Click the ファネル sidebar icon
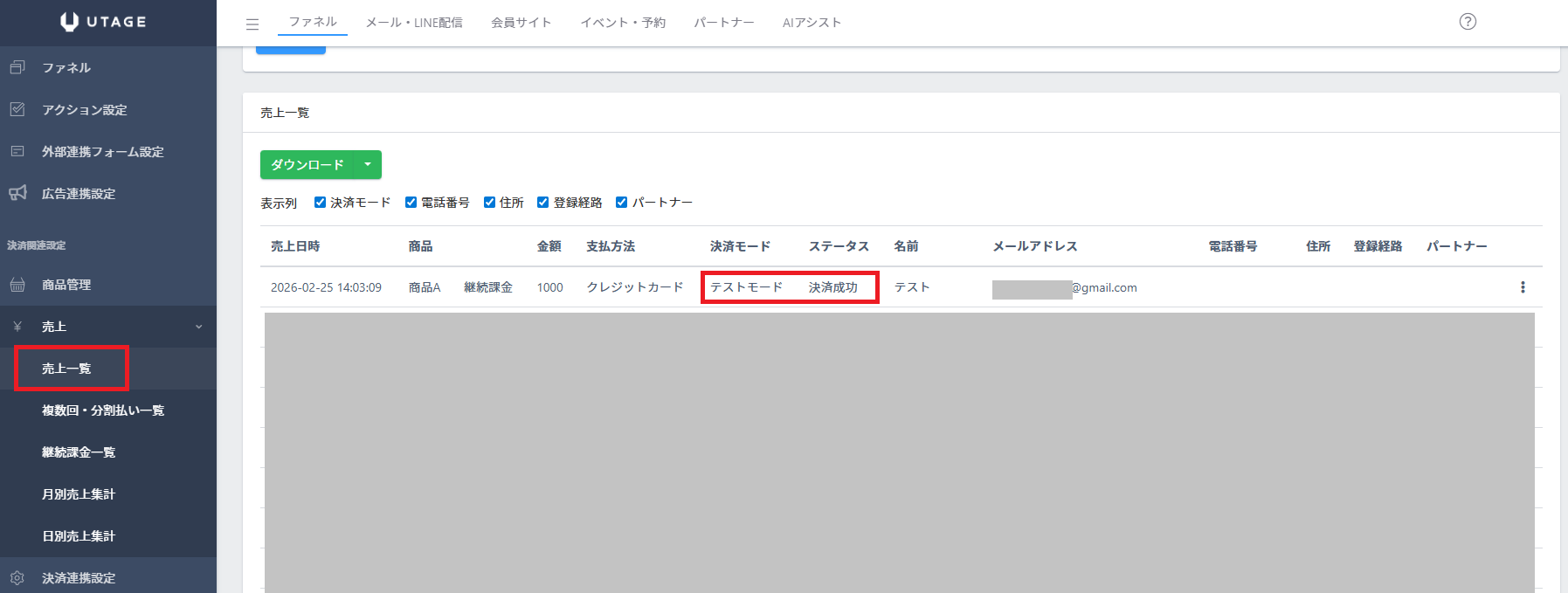Image resolution: width=1568 pixels, height=593 pixels. pyautogui.click(x=17, y=67)
